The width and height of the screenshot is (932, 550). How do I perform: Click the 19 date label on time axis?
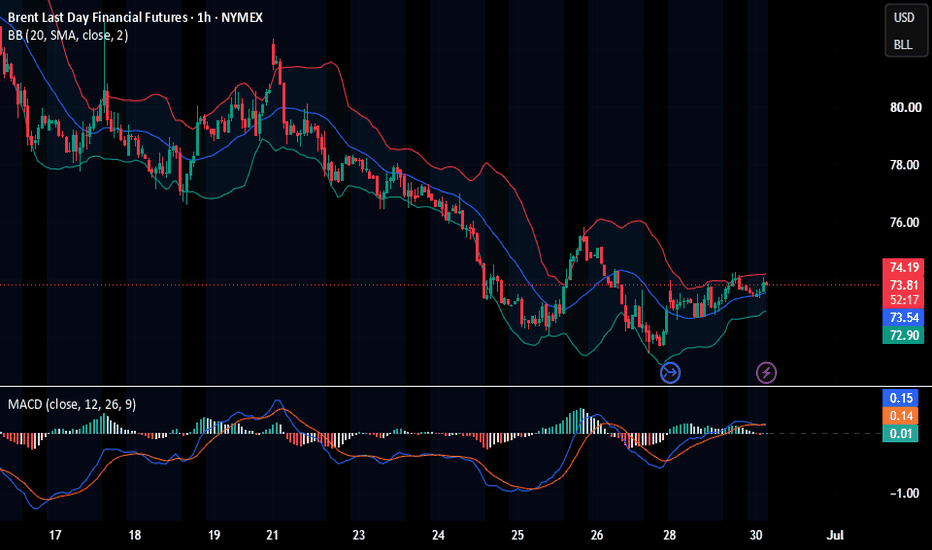214,535
